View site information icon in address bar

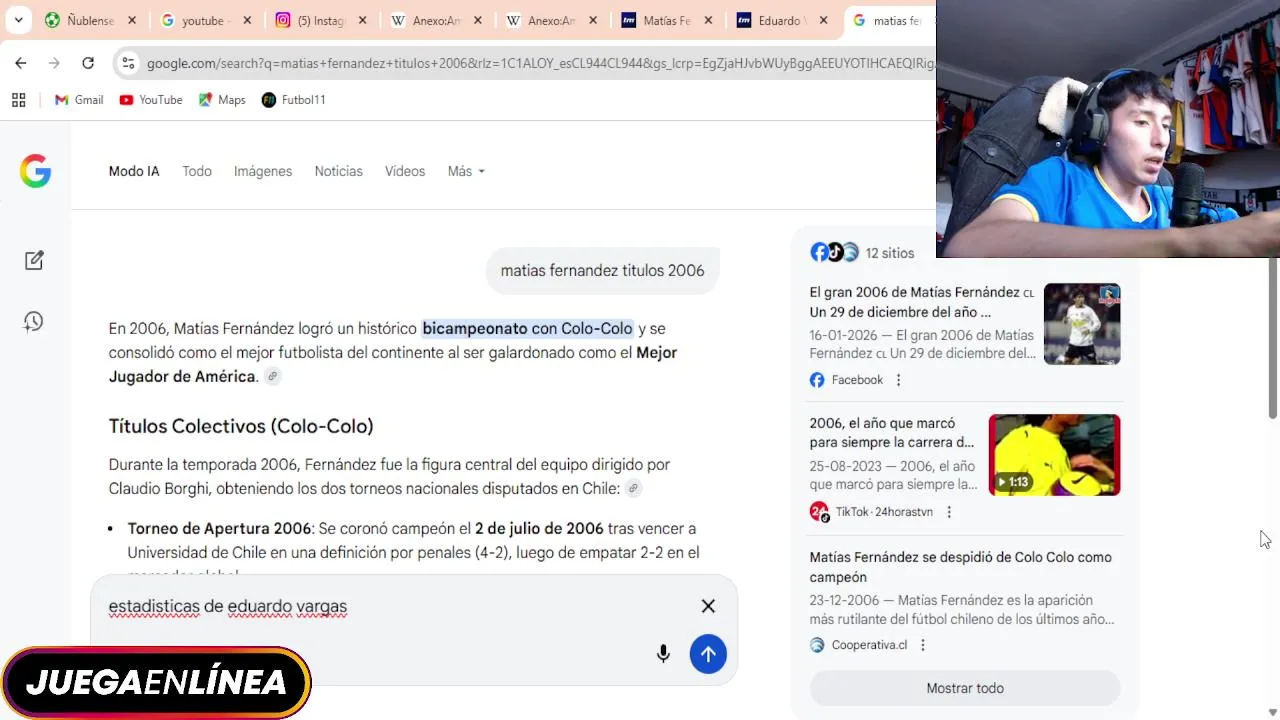pos(128,63)
